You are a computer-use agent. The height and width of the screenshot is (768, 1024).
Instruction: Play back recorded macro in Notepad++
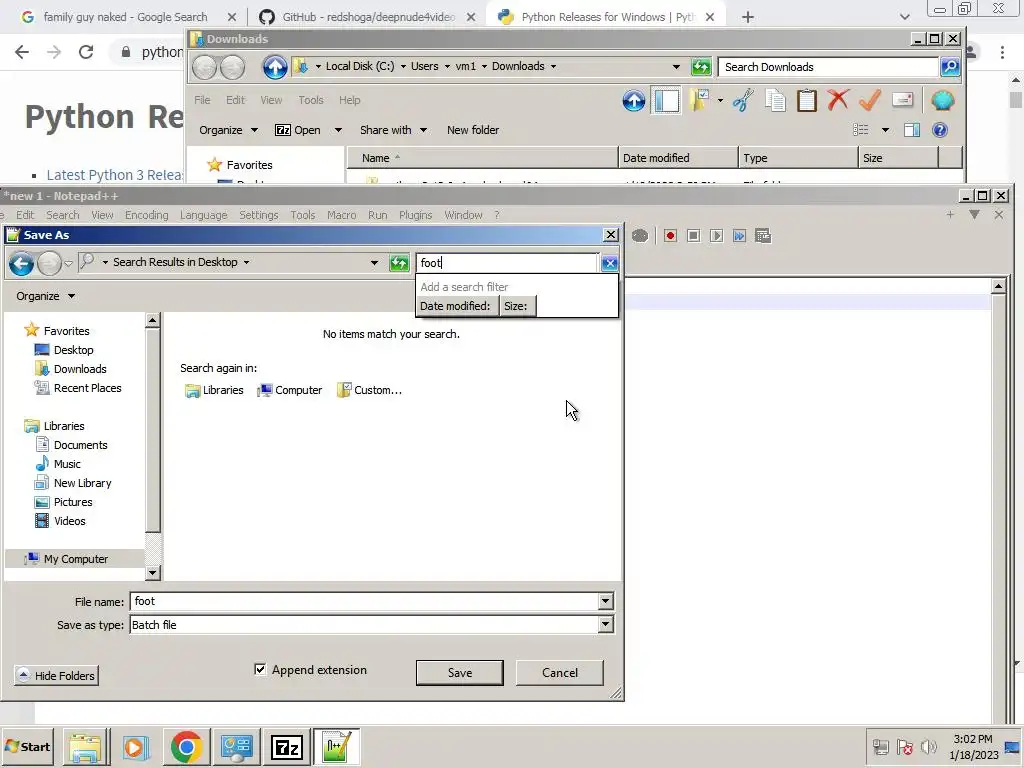[716, 236]
